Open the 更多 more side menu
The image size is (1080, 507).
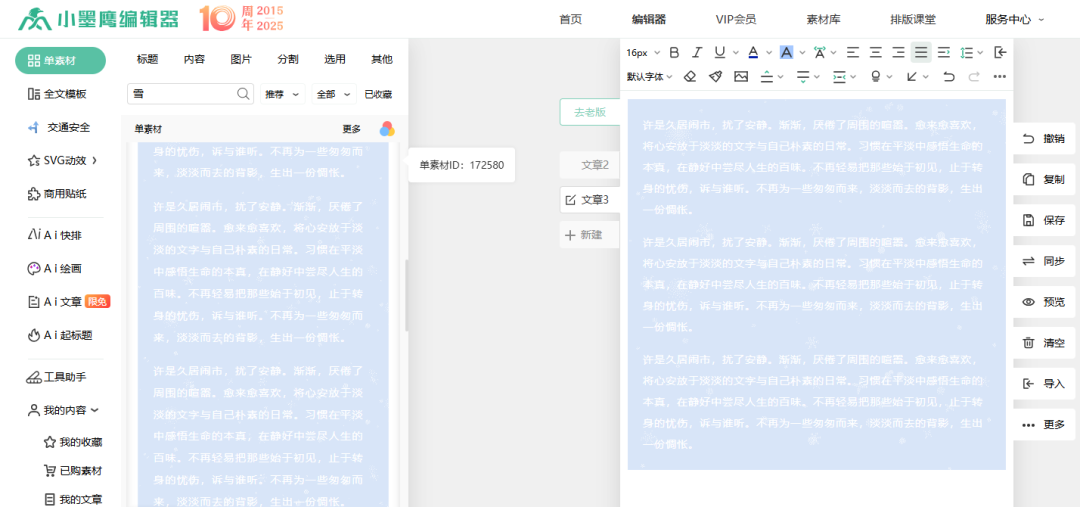pos(1044,424)
